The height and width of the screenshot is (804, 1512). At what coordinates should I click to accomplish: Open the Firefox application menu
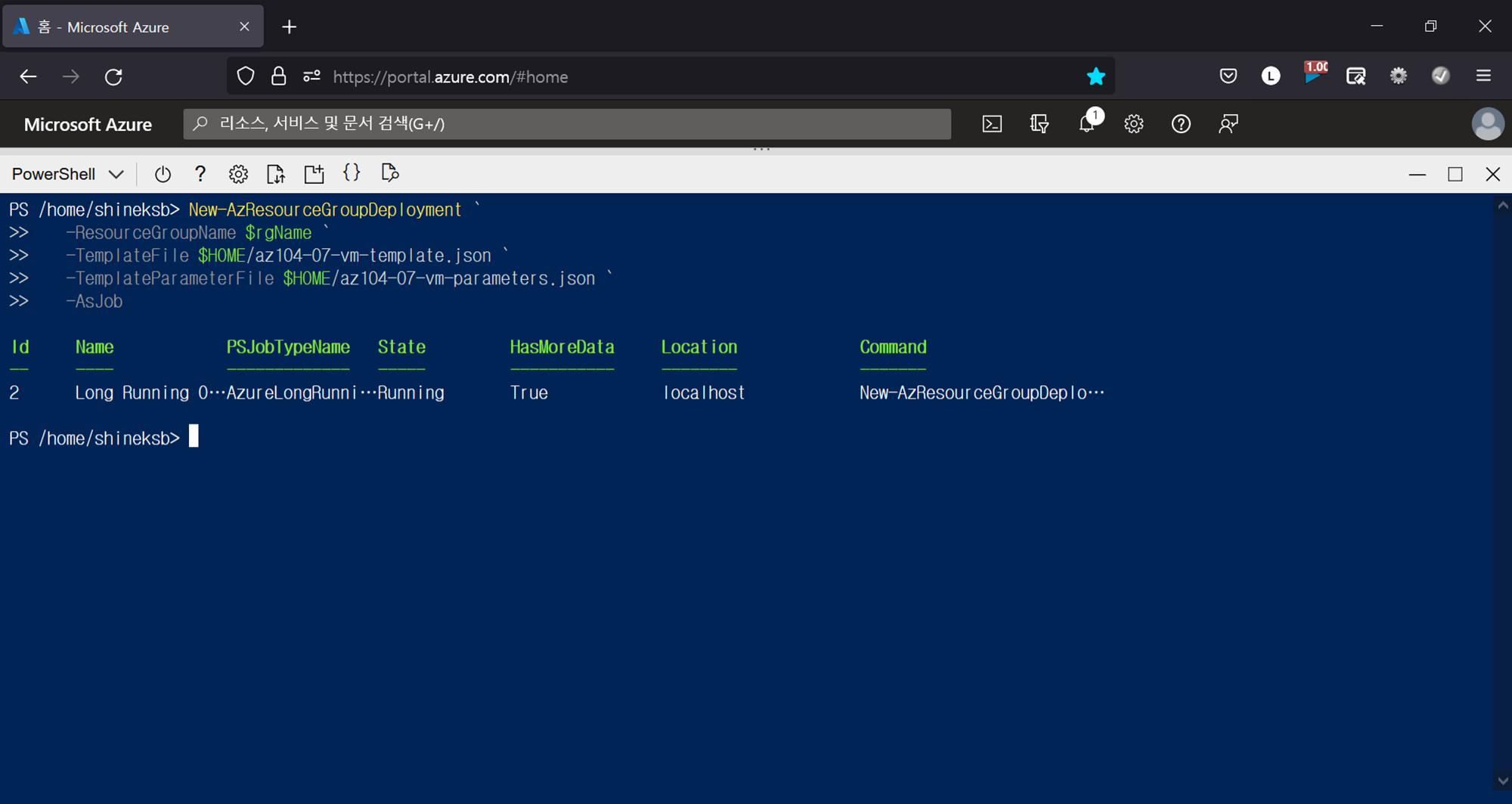1483,76
